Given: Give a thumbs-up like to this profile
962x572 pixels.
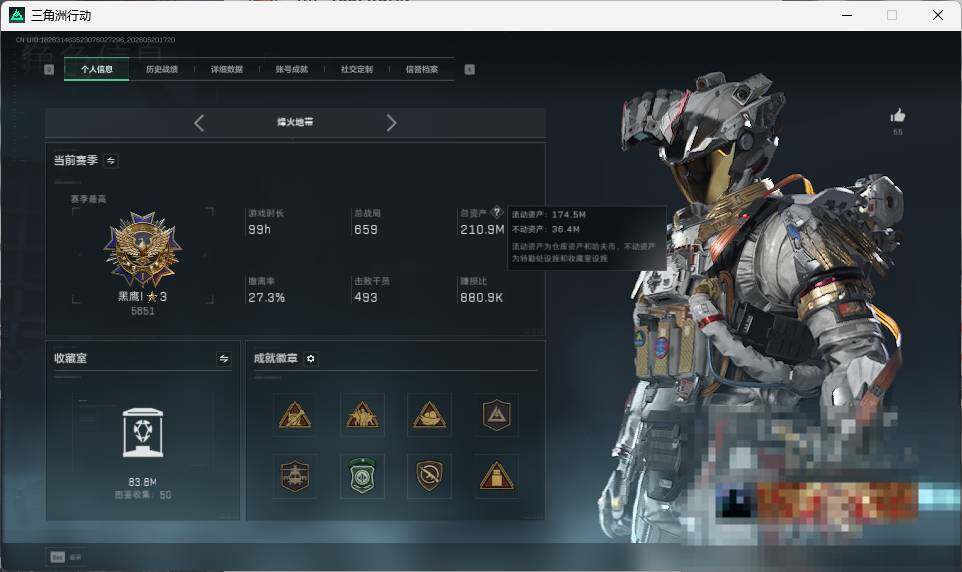Looking at the screenshot, I should pyautogui.click(x=898, y=115).
